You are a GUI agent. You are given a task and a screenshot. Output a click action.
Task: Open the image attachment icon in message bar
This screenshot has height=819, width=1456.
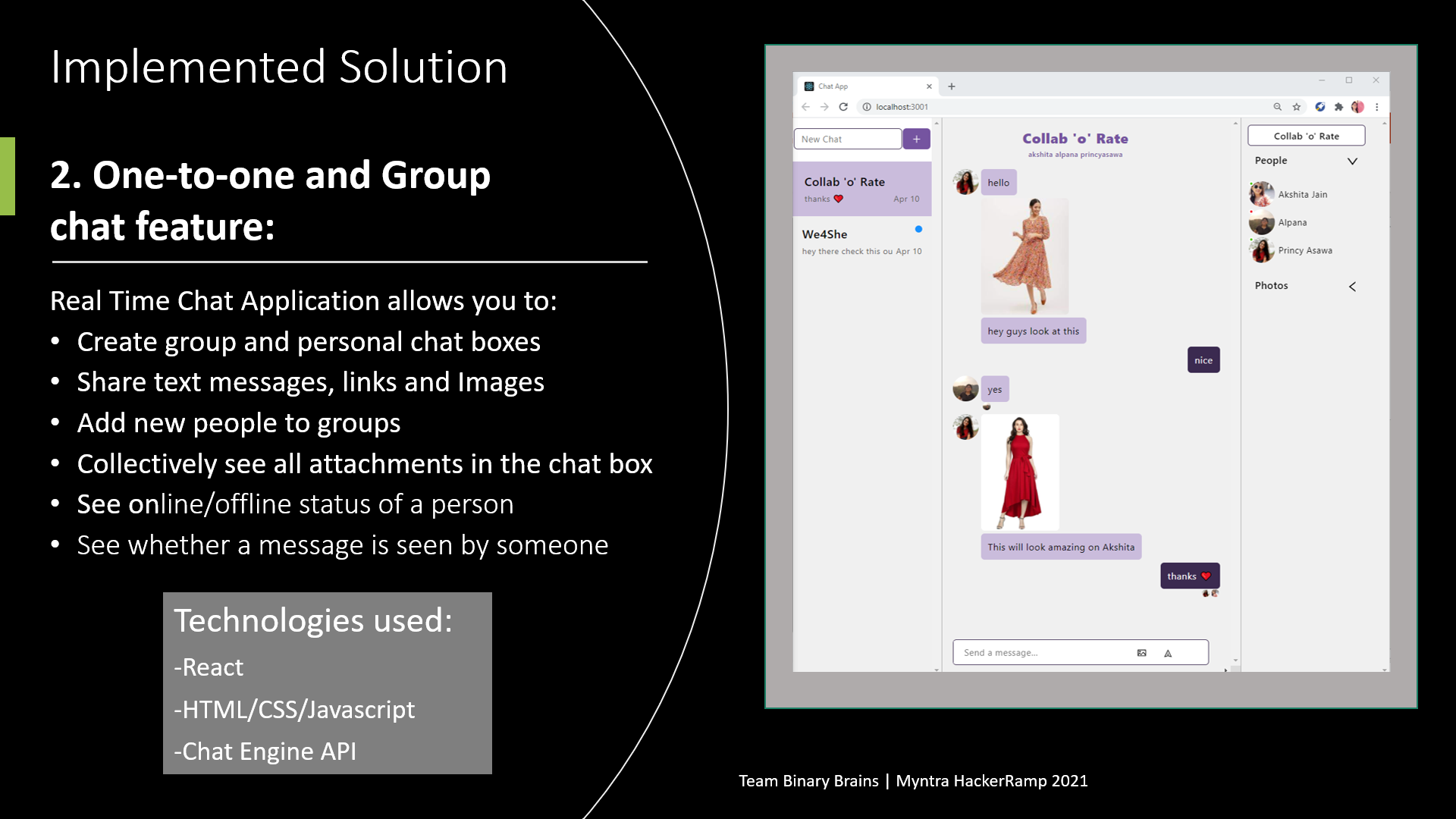(1141, 652)
